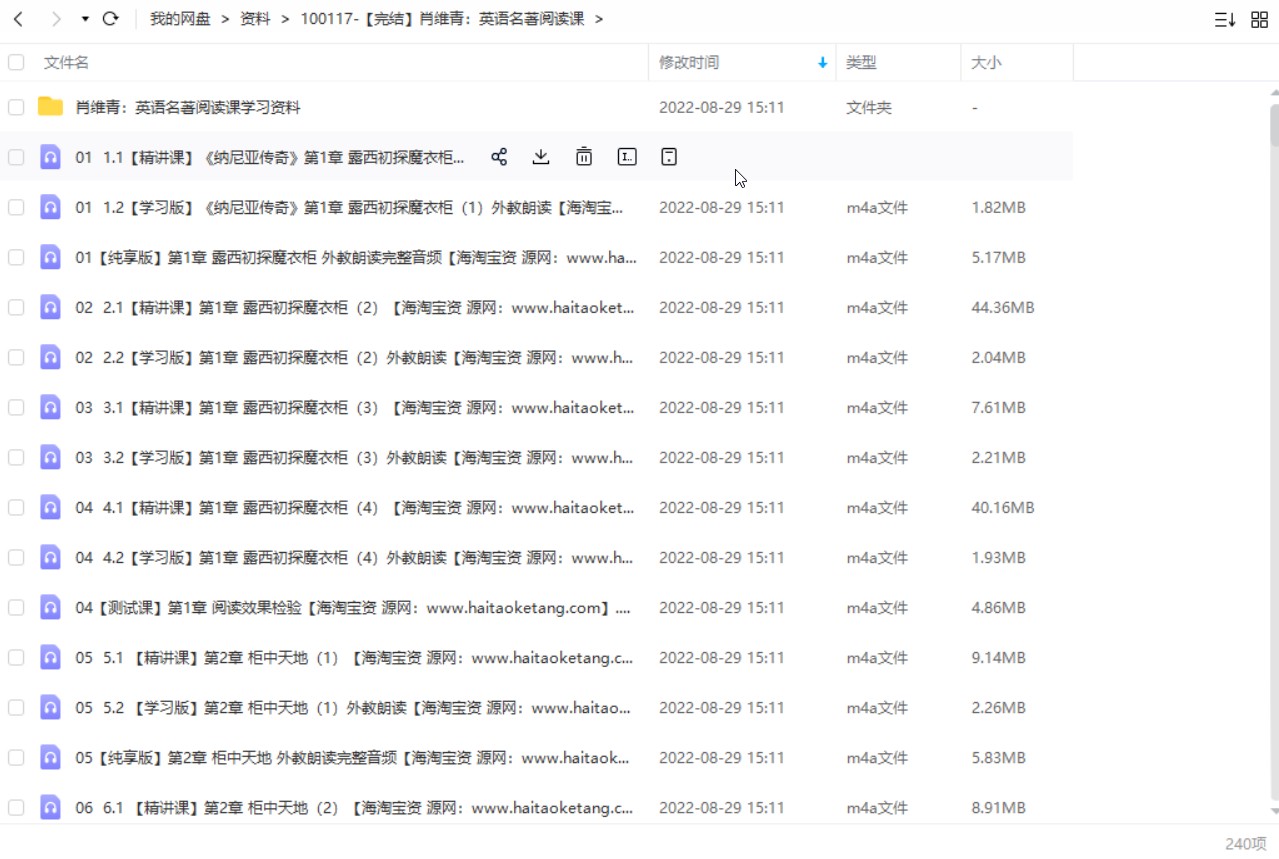The height and width of the screenshot is (859, 1279).
Task: Click the audio icon of 03 3.2 学习版 file
Action: [50, 457]
